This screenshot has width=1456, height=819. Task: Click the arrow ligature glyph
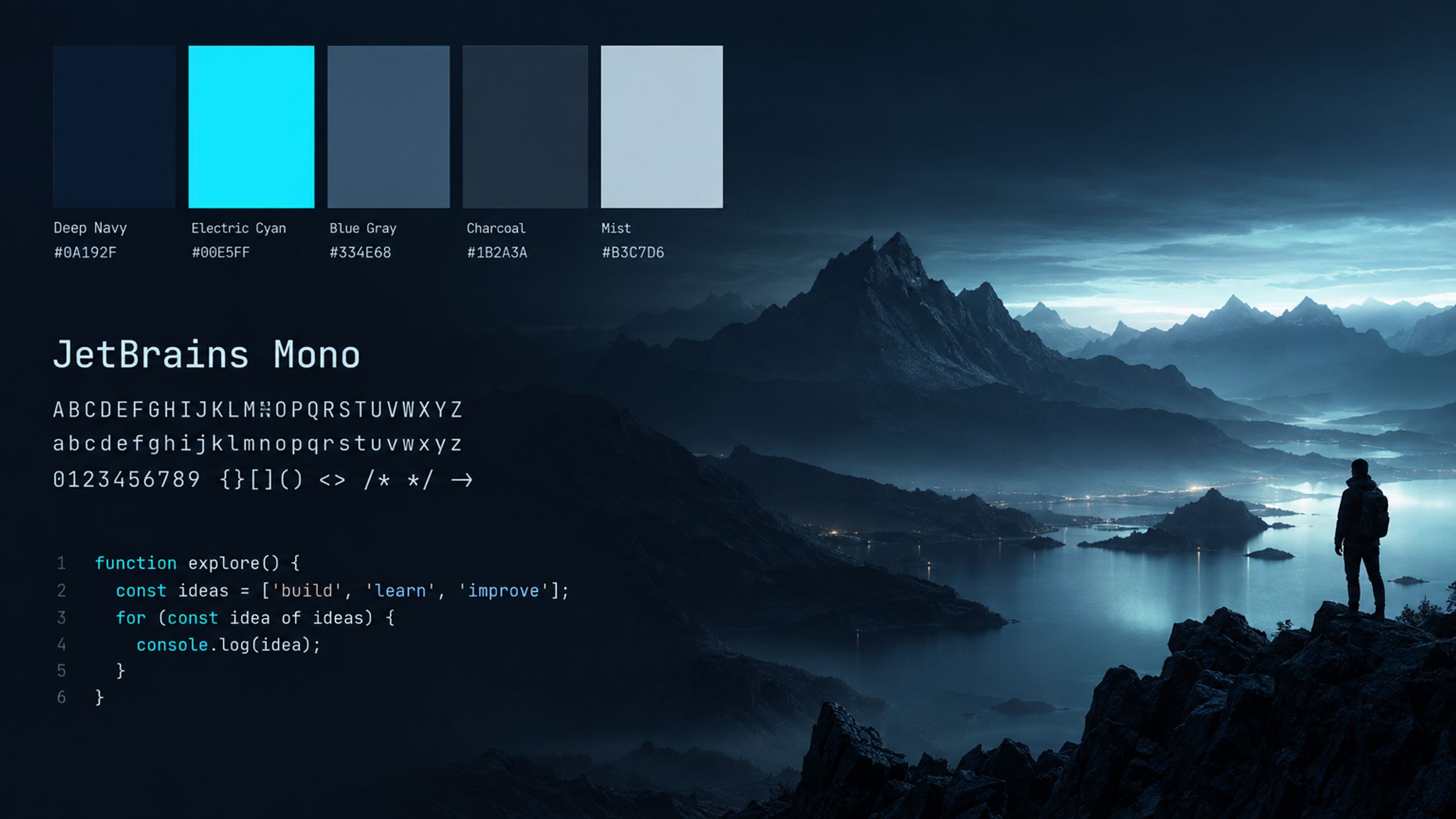[x=462, y=481]
